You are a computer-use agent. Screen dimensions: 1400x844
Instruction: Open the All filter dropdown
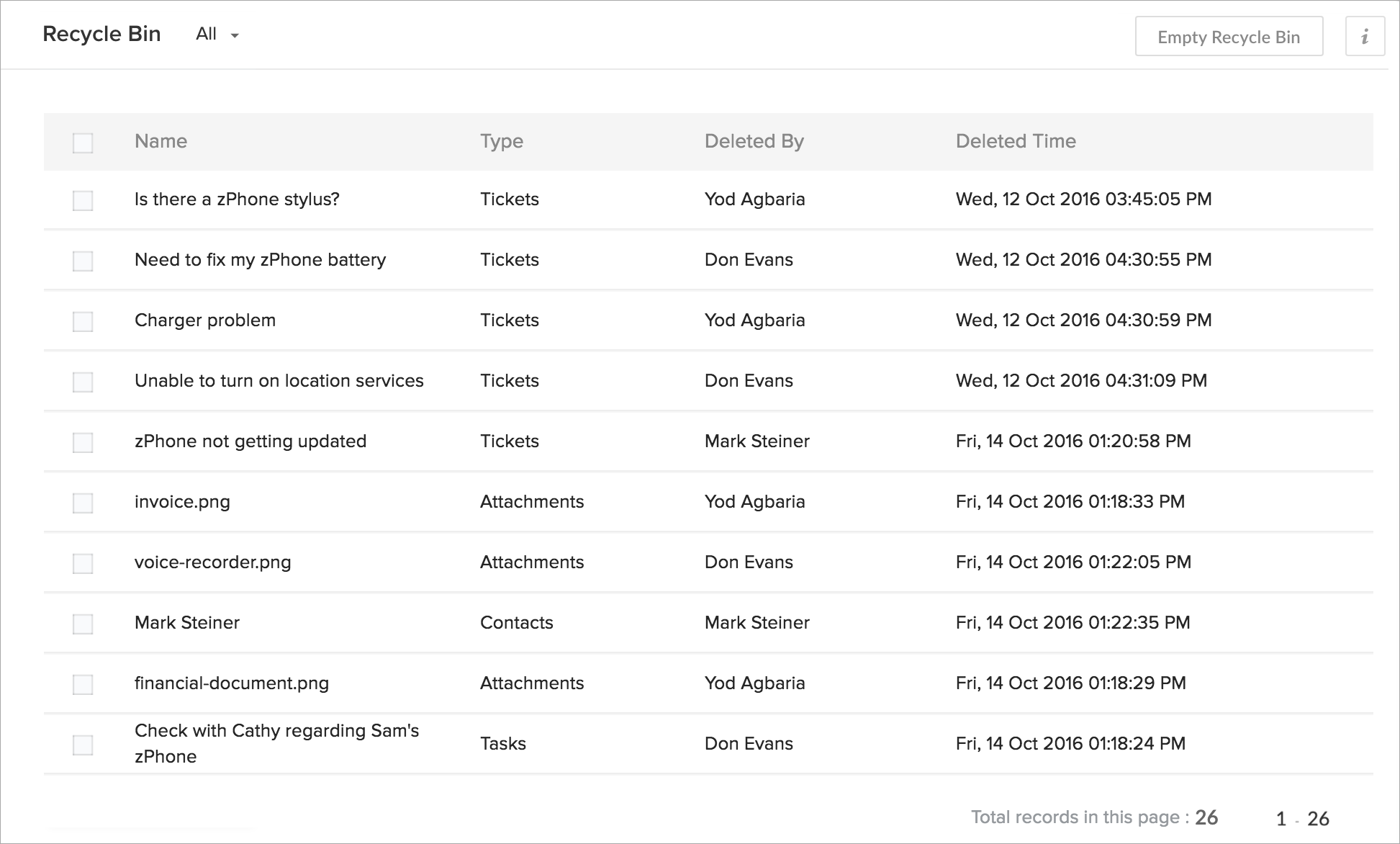click(217, 35)
